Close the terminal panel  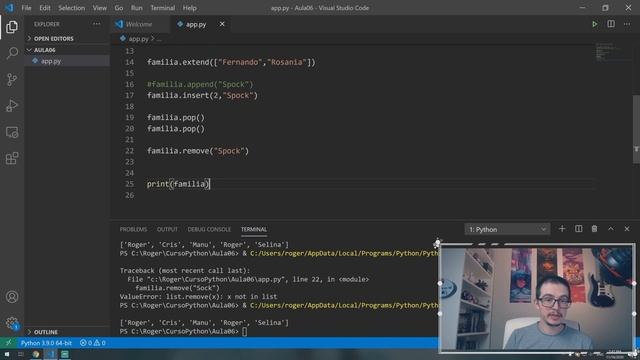627,229
